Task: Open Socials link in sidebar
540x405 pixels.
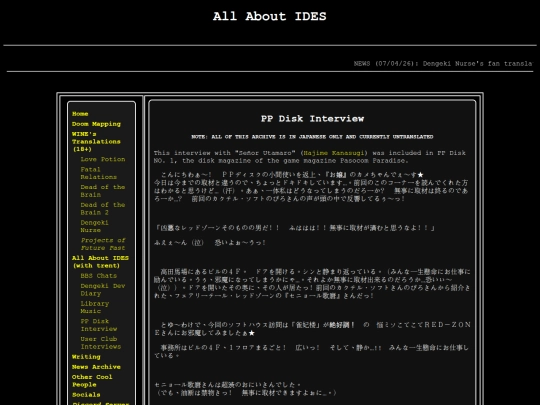Action: (x=86, y=395)
